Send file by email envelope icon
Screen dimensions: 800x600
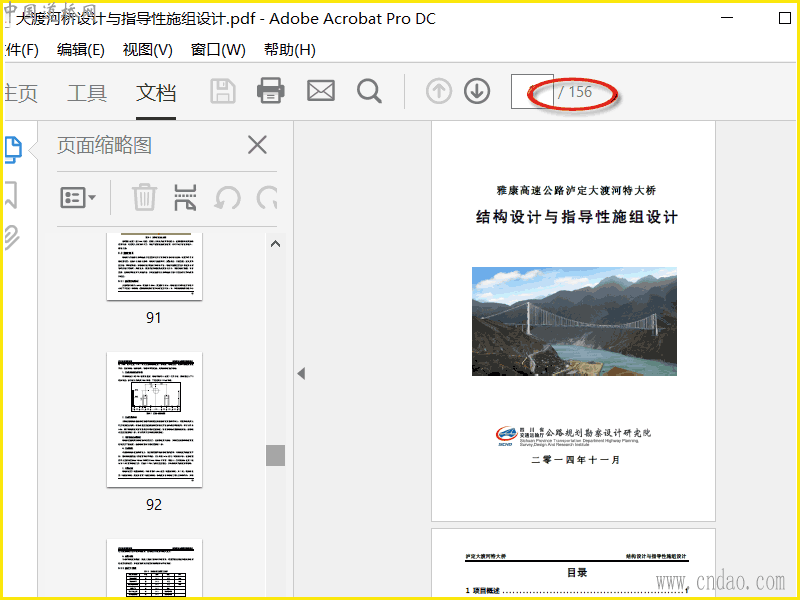(x=321, y=91)
